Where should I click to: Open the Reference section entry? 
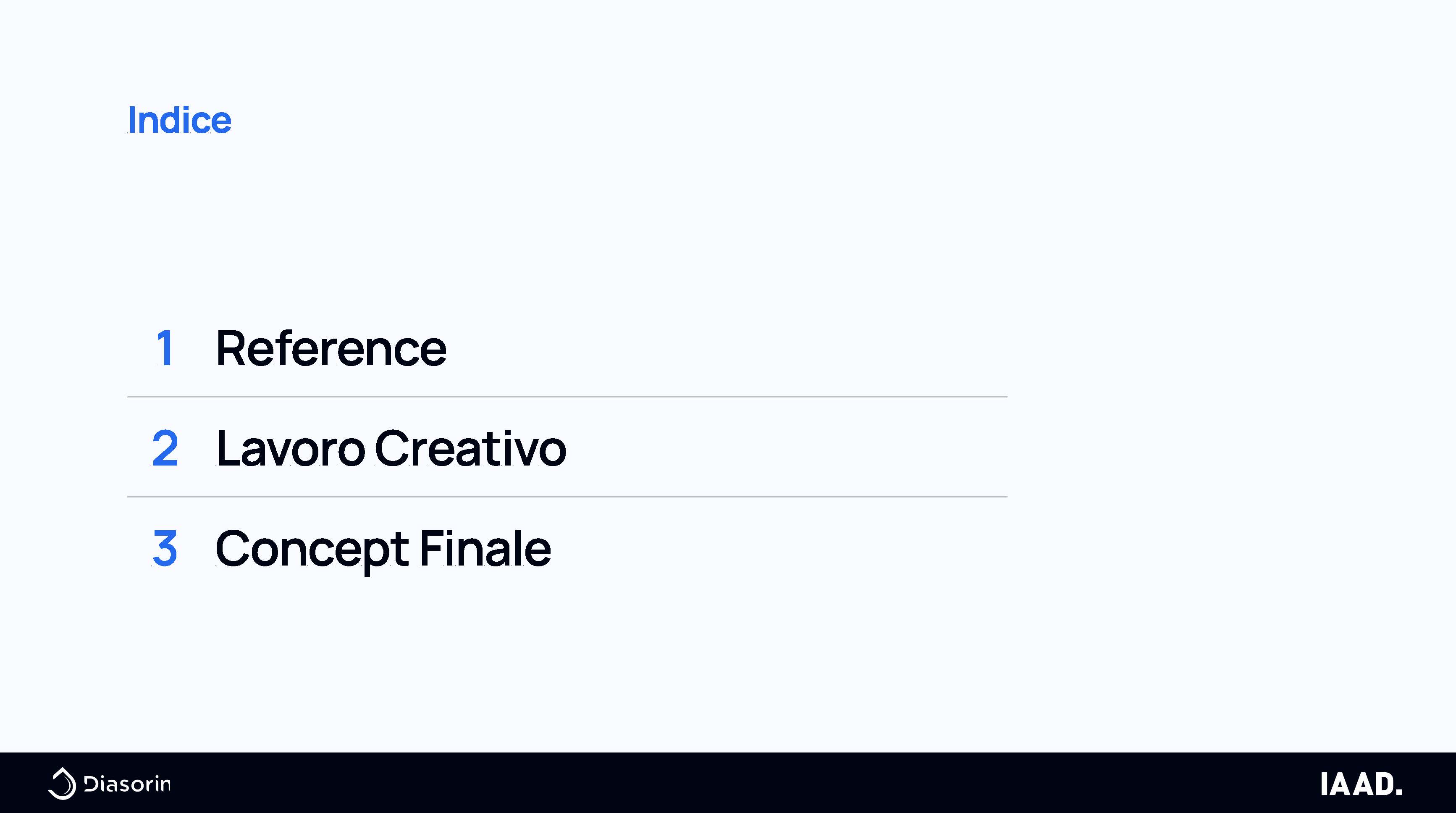[x=331, y=348]
